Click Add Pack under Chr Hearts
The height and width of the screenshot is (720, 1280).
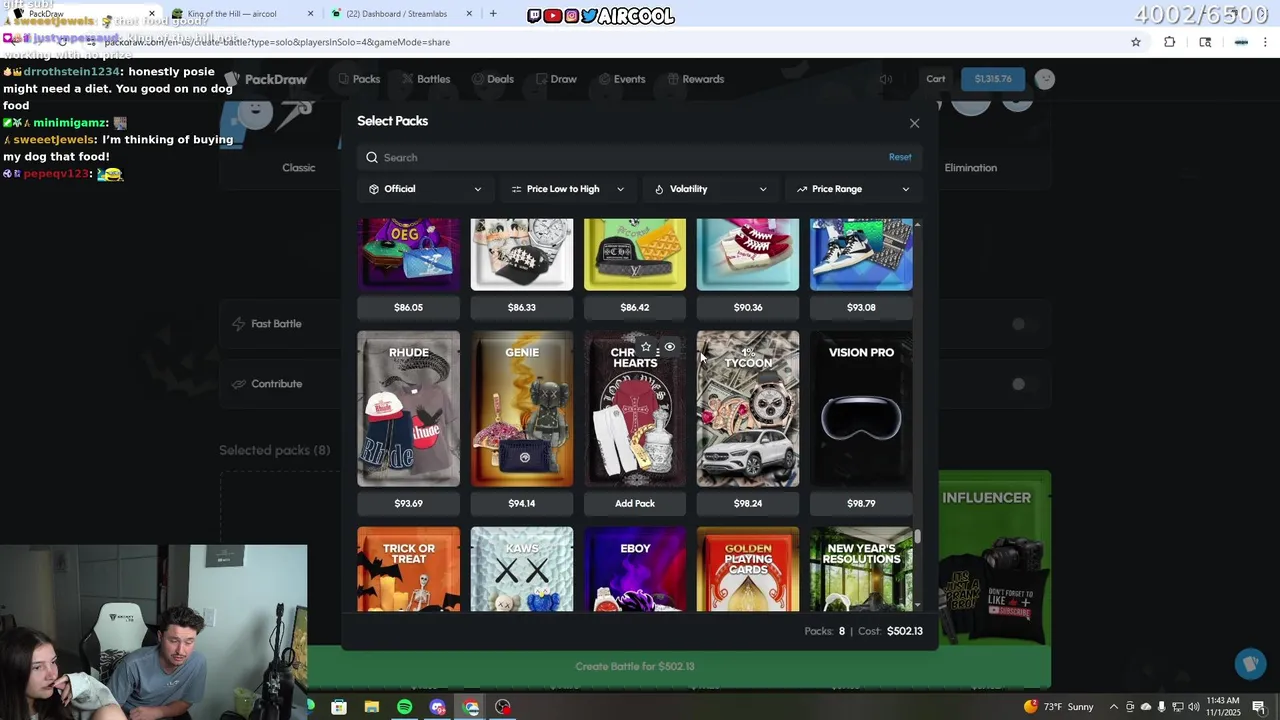[635, 503]
